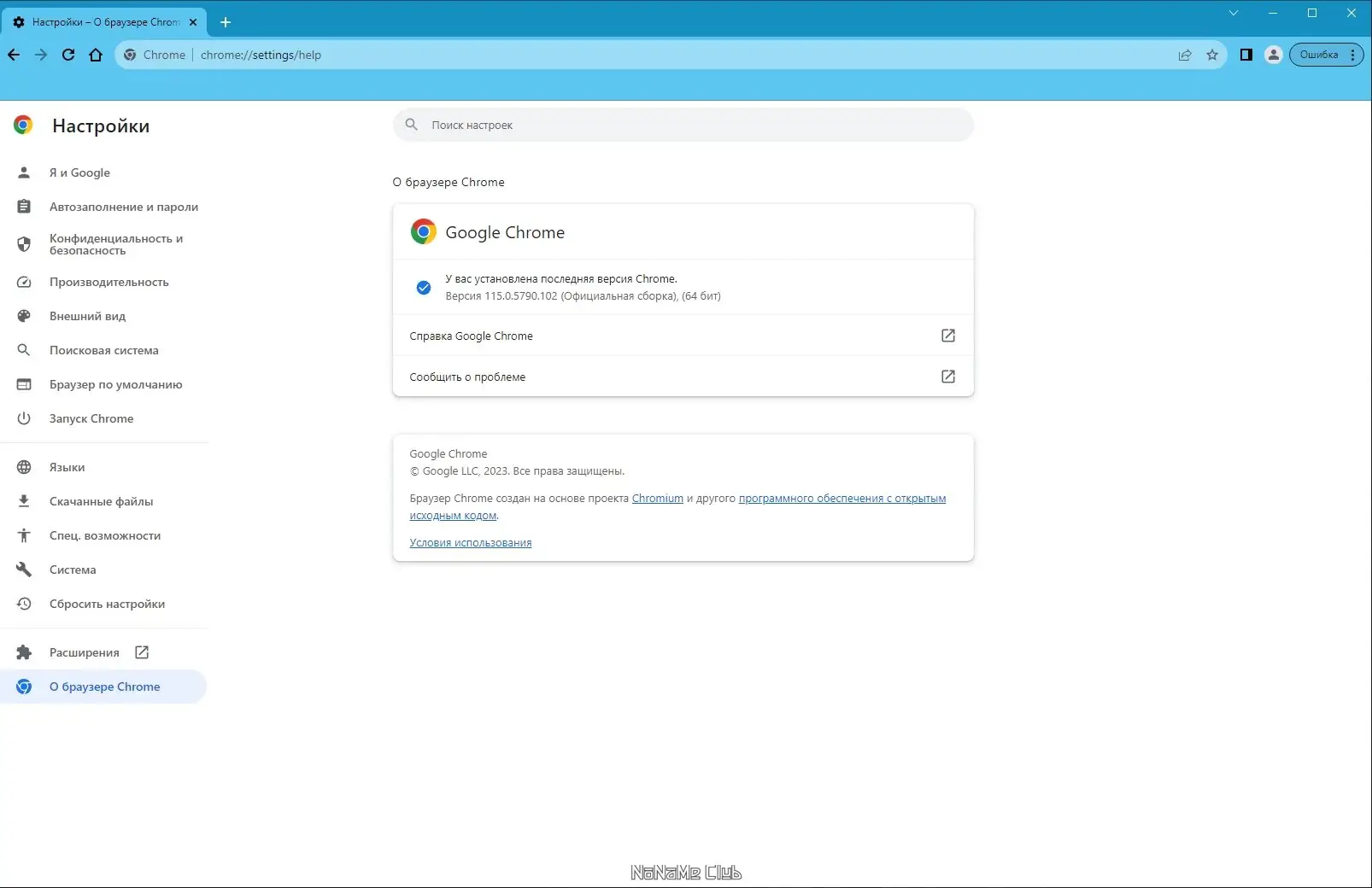Click the wrench icon beside Система

[24, 570]
